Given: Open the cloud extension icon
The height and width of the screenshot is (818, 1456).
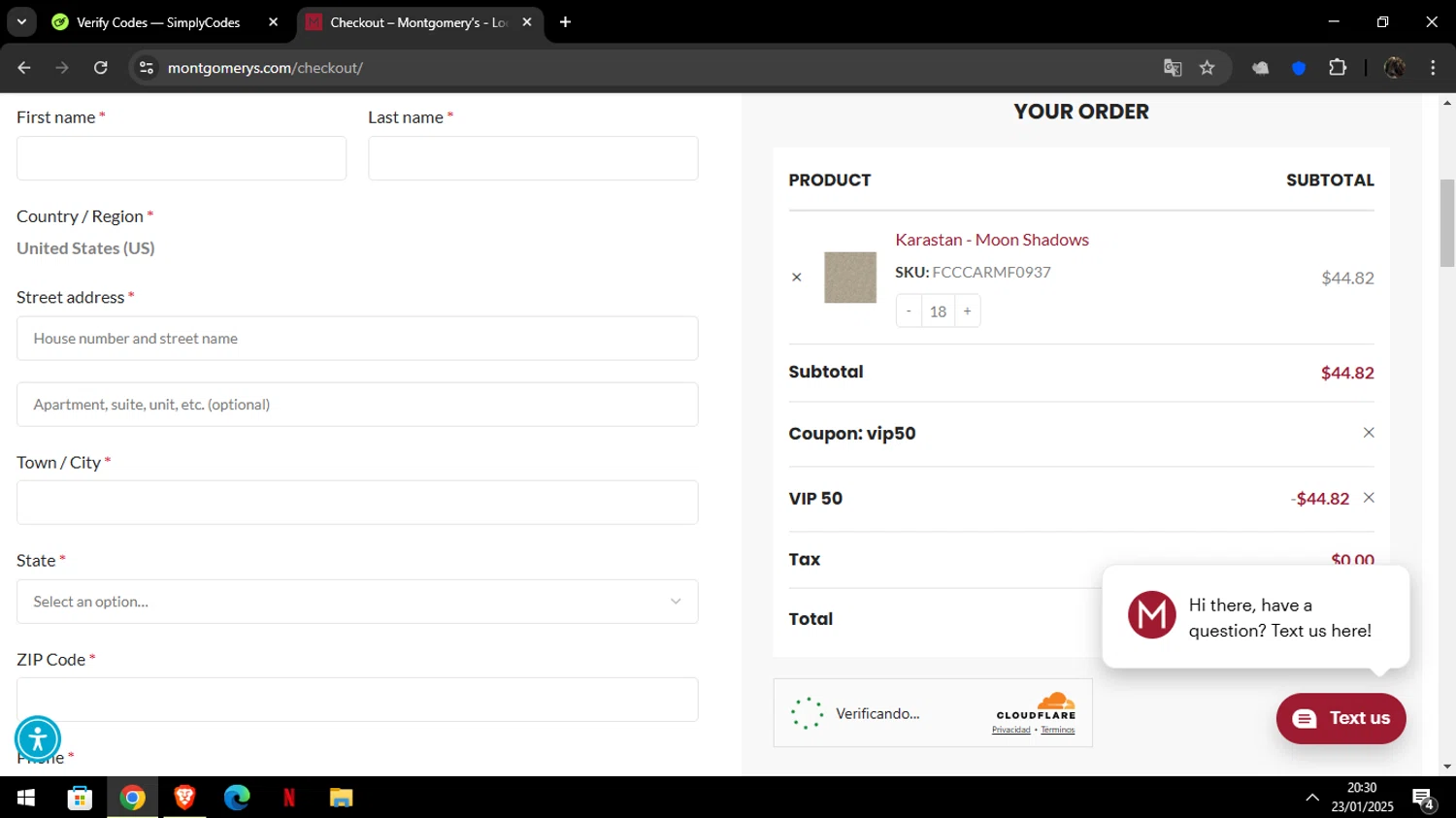Looking at the screenshot, I should 1260,68.
